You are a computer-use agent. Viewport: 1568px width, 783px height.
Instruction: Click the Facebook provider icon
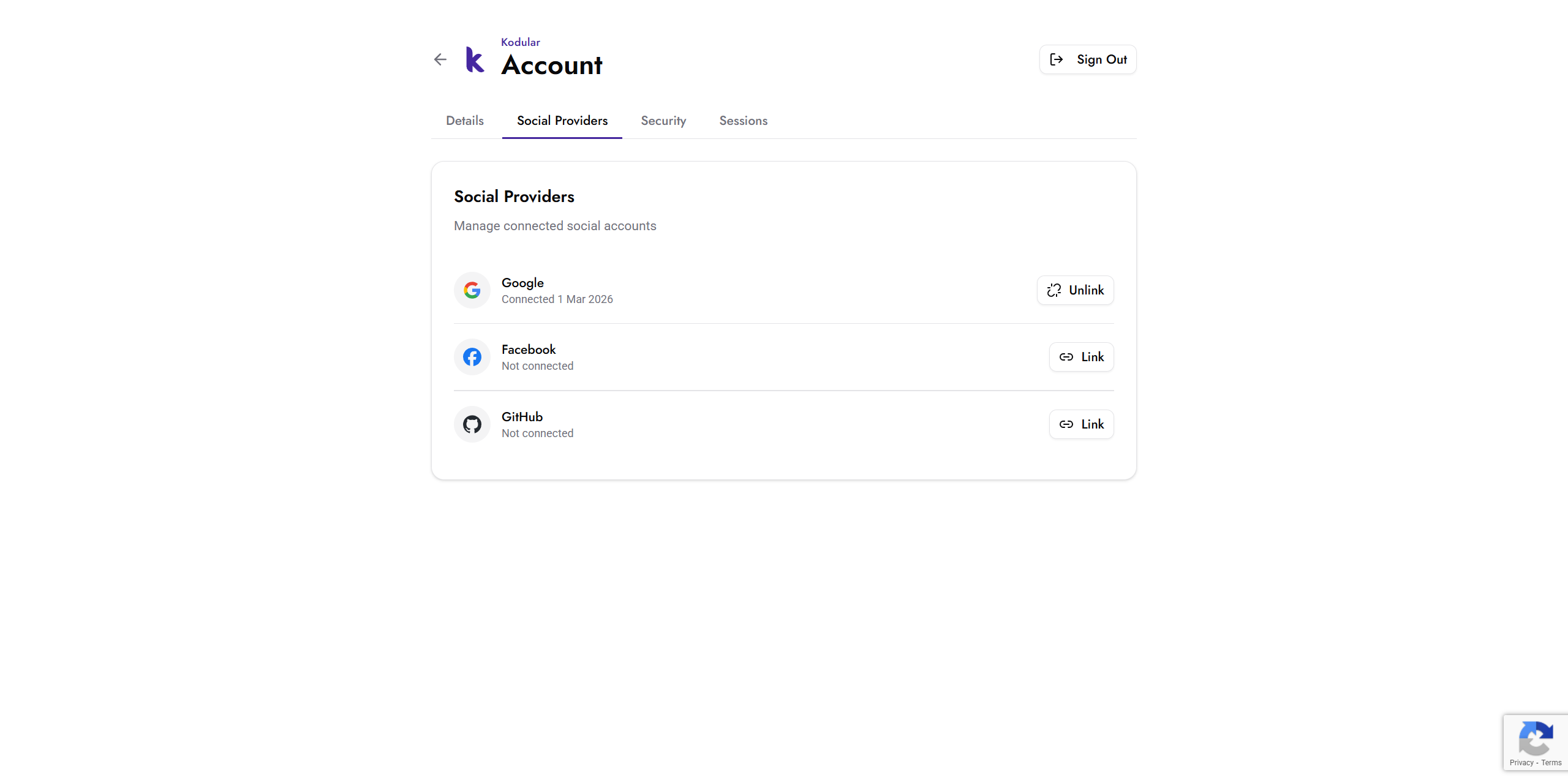tap(472, 357)
